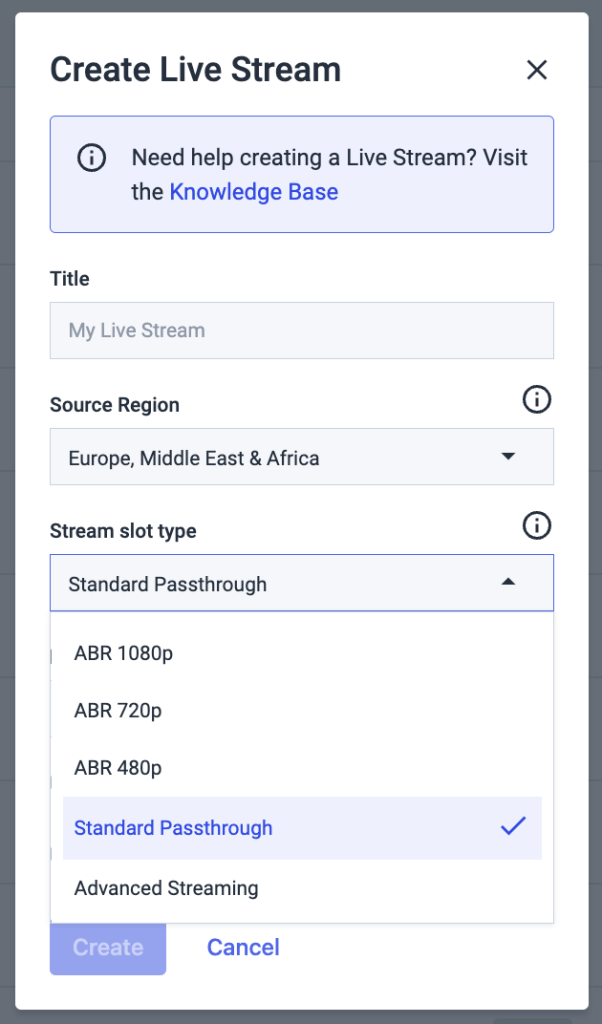Cancel the live stream creation

point(243,947)
